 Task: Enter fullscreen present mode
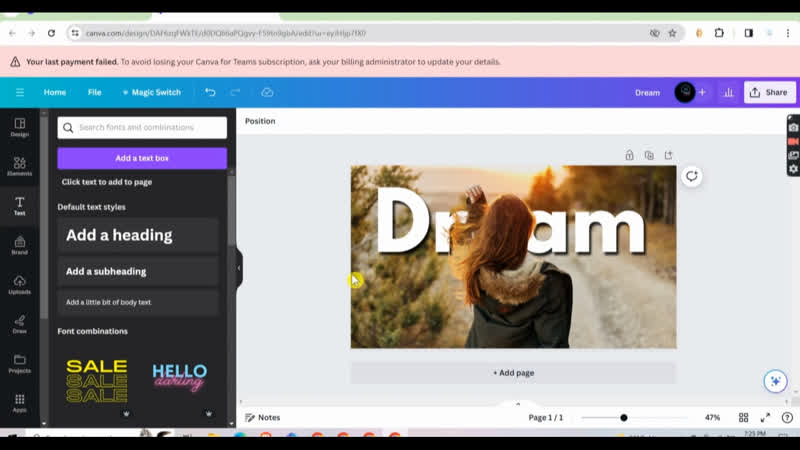(x=765, y=417)
